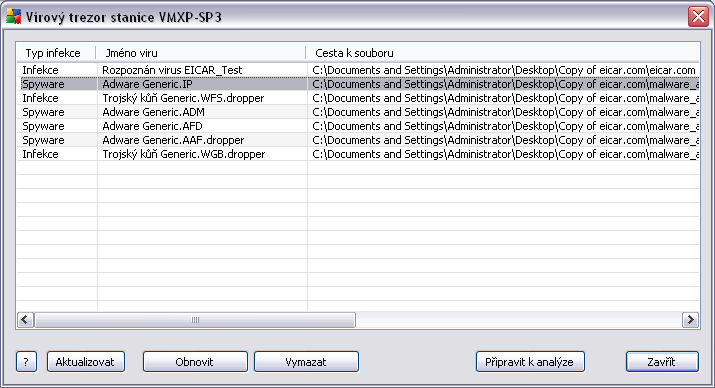Click Připravit k analýze button
This screenshot has height=388, width=715.
point(530,362)
